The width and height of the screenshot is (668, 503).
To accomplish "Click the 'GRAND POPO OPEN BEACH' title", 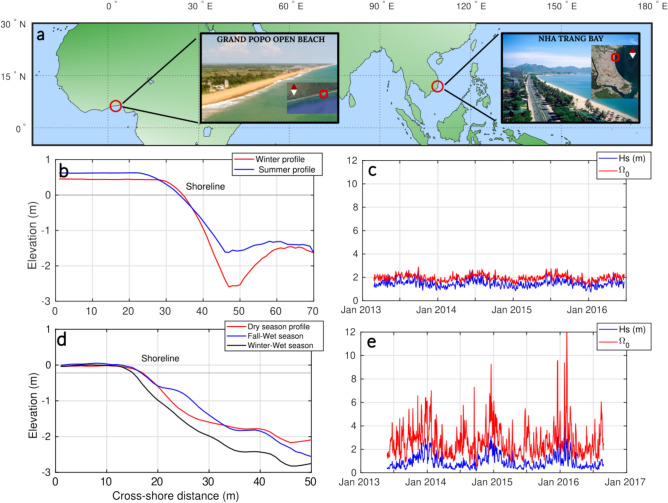I will pos(271,39).
